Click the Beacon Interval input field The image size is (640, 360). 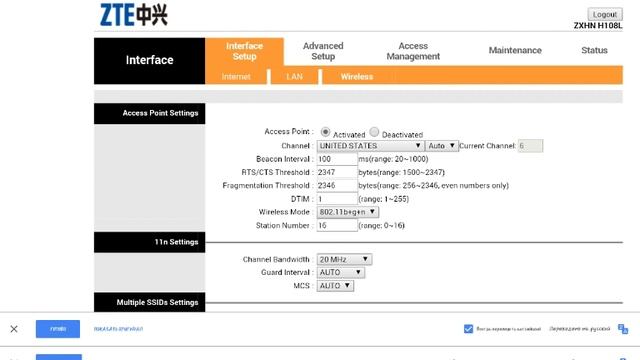tap(337, 159)
